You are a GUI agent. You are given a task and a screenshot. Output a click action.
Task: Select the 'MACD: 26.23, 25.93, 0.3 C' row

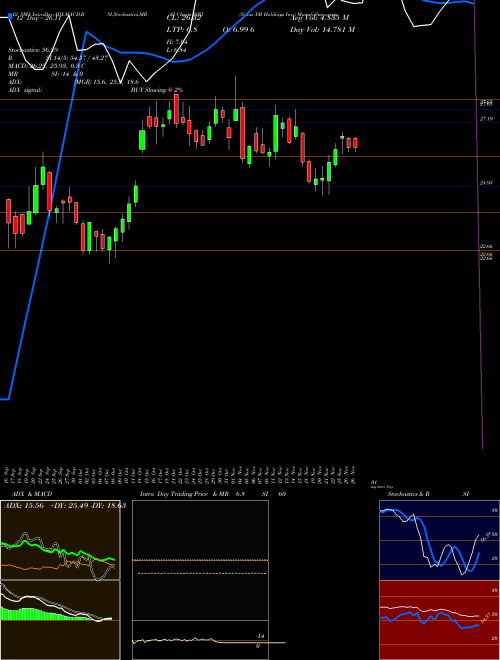click(47, 66)
